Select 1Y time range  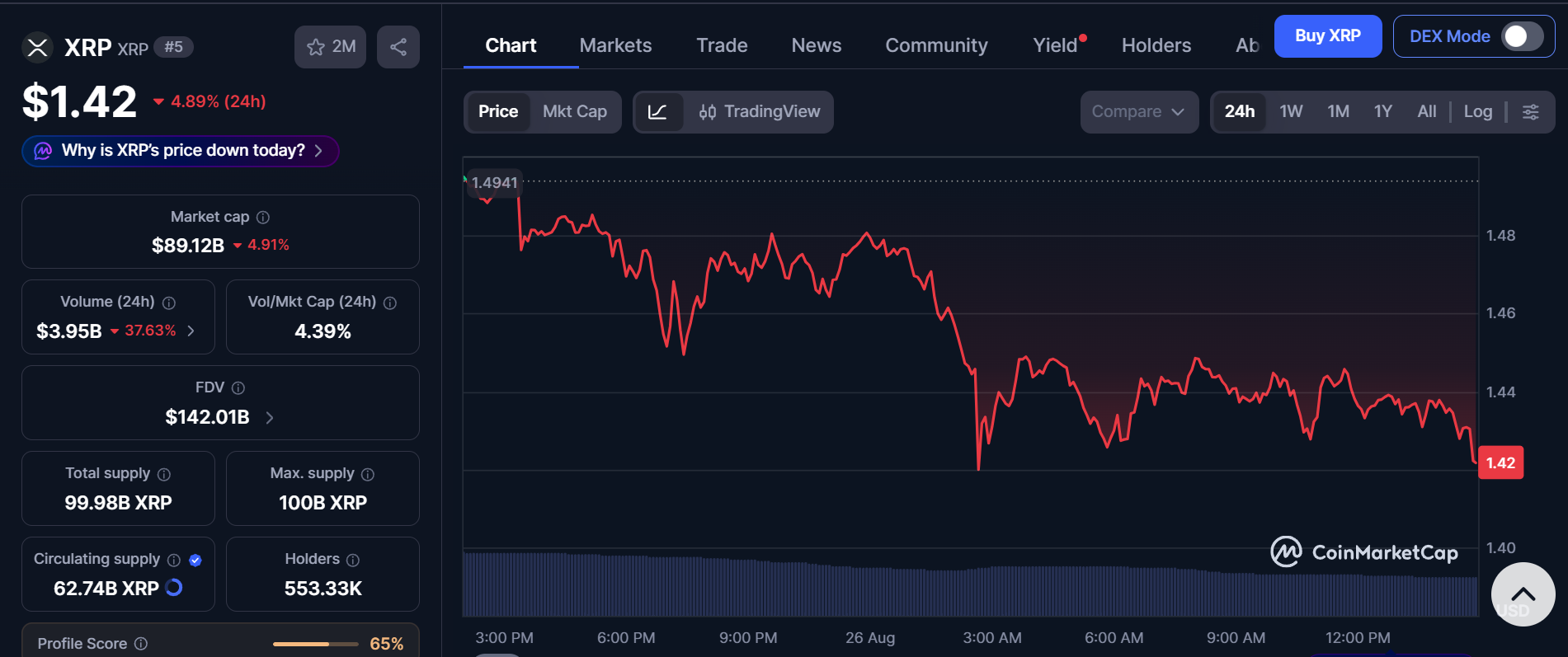[x=1383, y=112]
